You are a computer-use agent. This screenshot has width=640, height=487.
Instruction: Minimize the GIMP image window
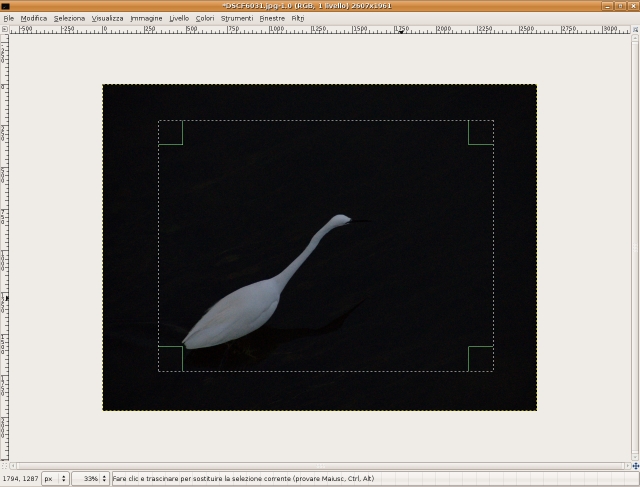pos(607,6)
